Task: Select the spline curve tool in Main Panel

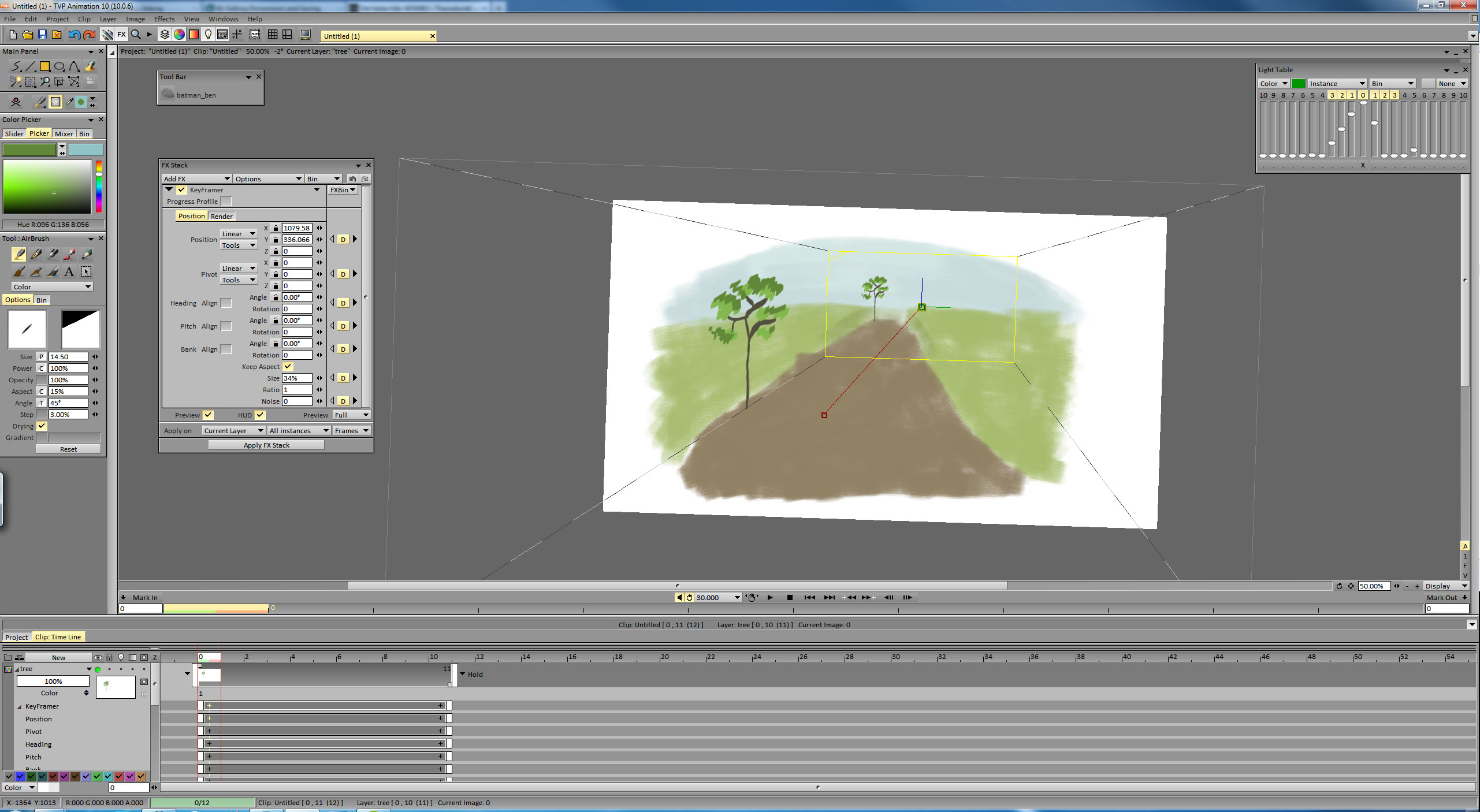Action: pos(74,66)
